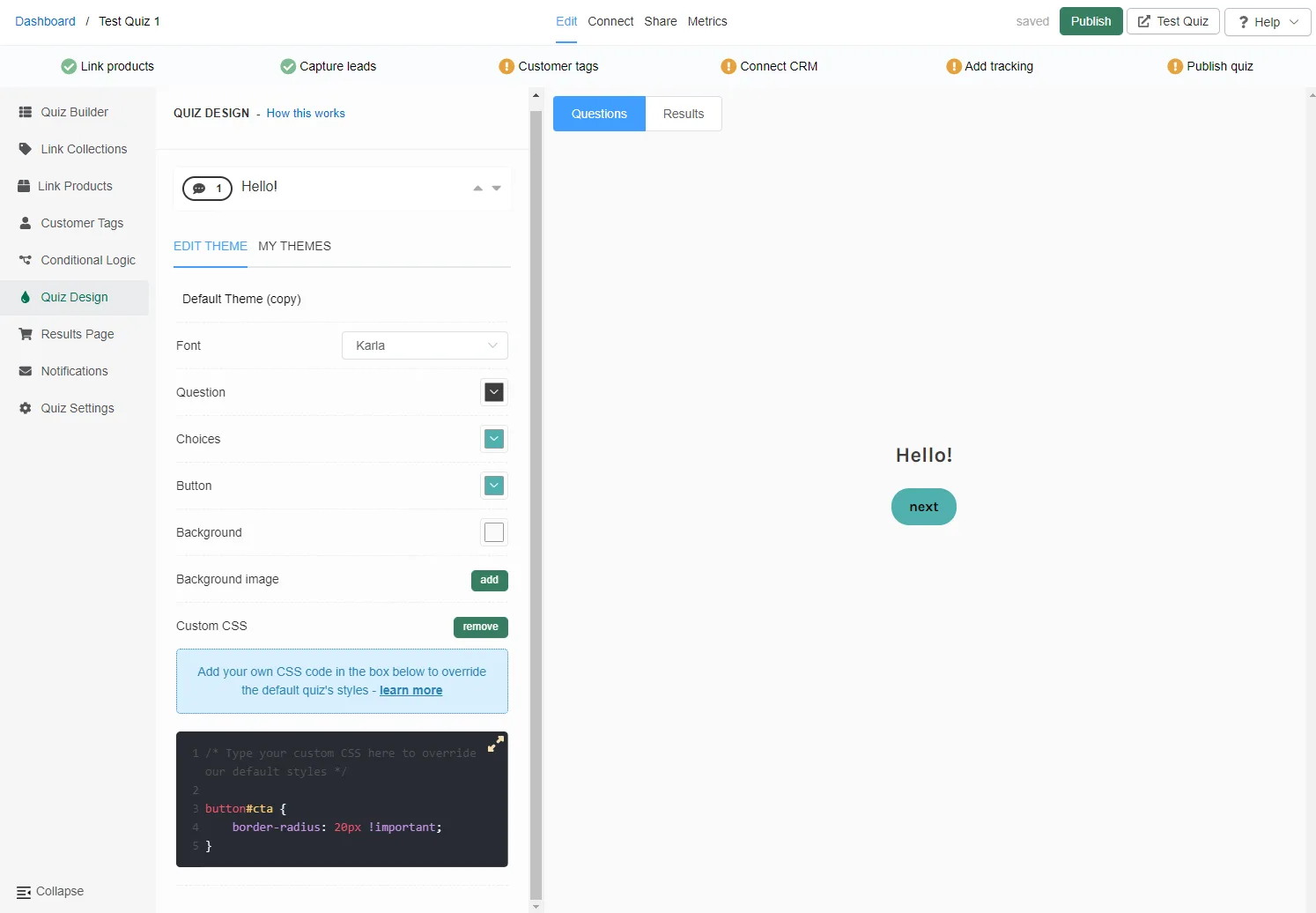
Task: Show the Results preview tab
Action: [x=684, y=114]
